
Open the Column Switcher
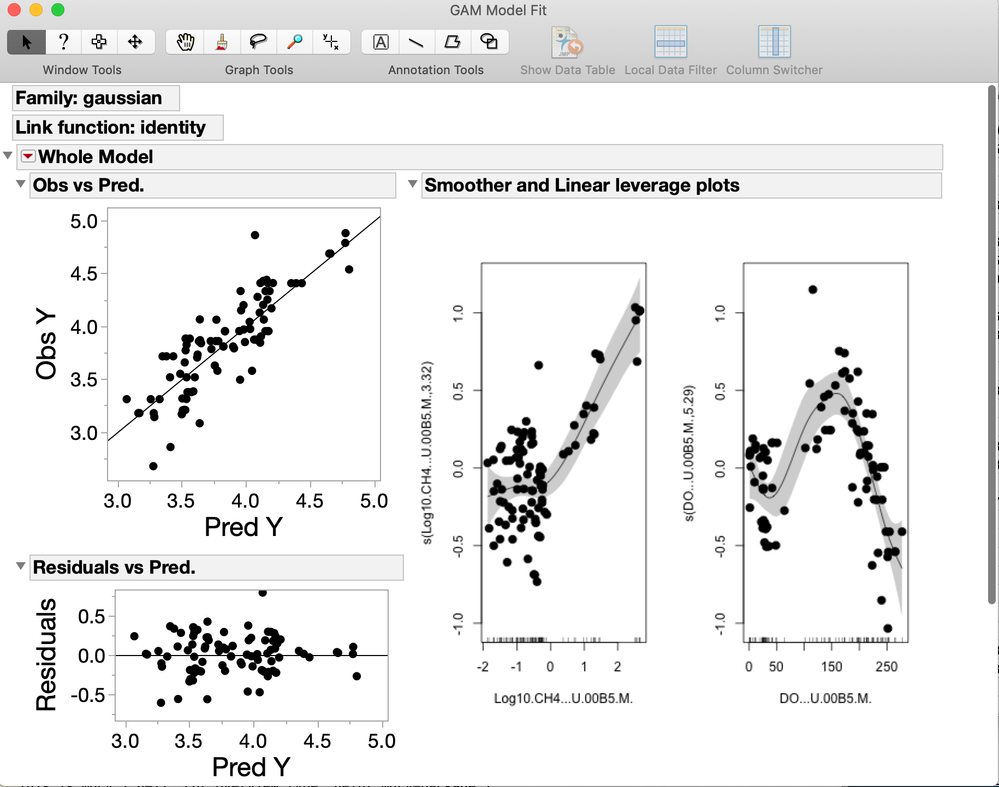(x=774, y=51)
